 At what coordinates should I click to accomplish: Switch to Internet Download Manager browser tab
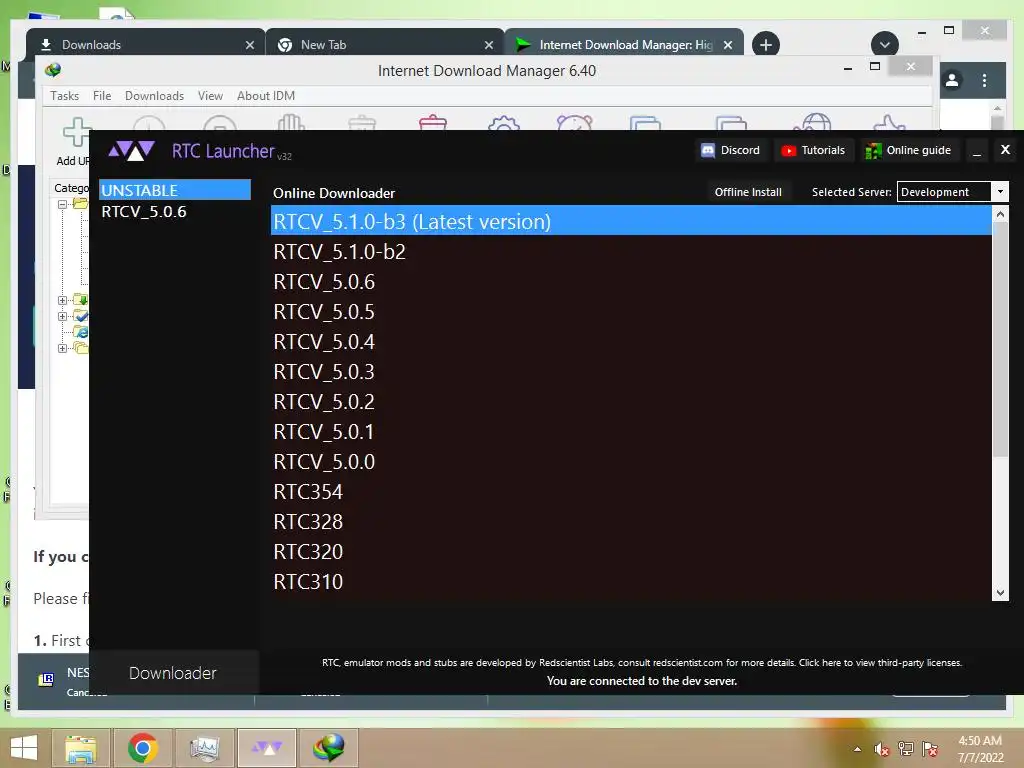point(624,44)
